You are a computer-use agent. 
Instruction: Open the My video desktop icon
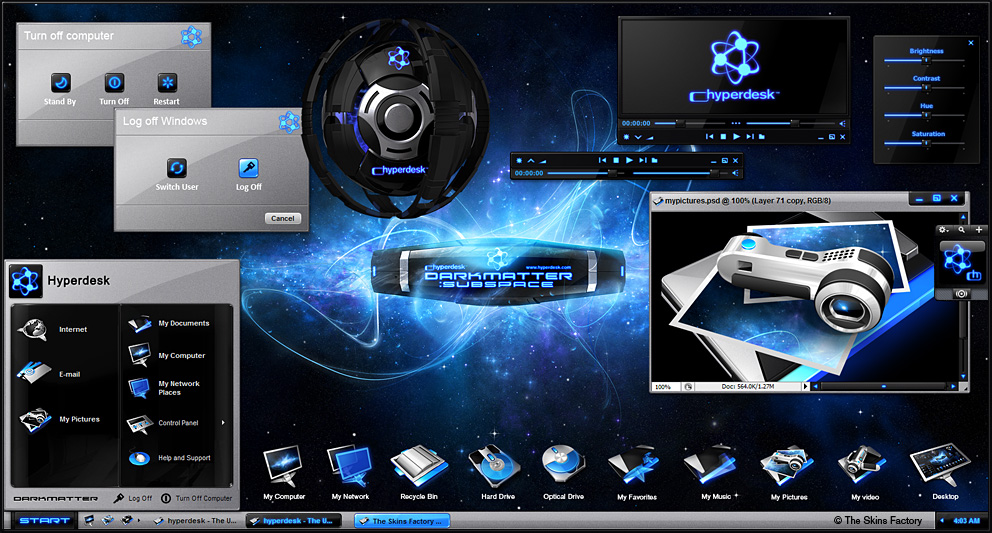click(864, 473)
